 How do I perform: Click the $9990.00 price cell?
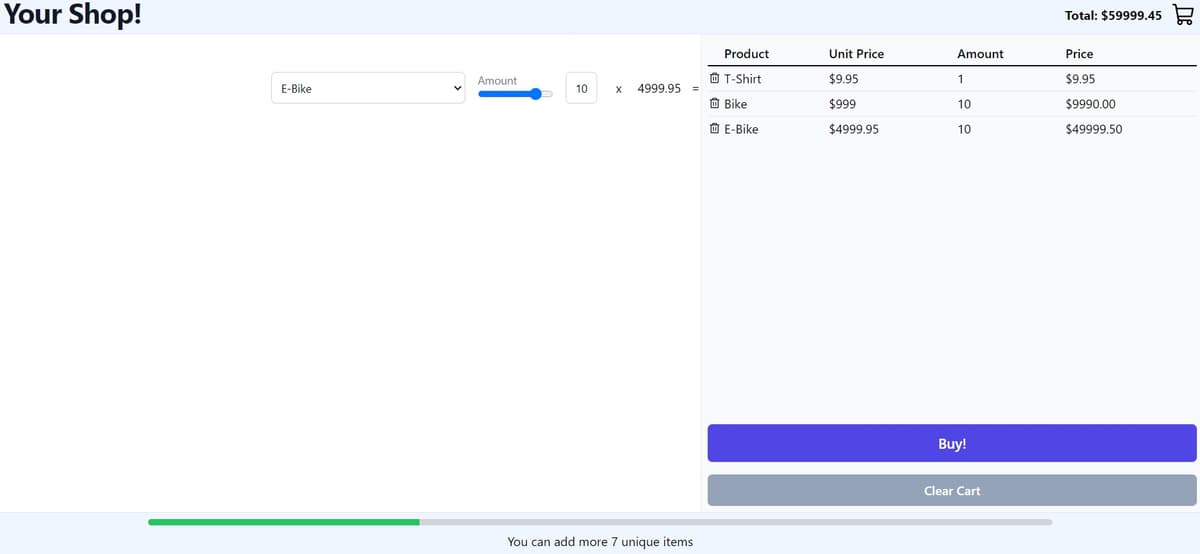(x=1090, y=104)
